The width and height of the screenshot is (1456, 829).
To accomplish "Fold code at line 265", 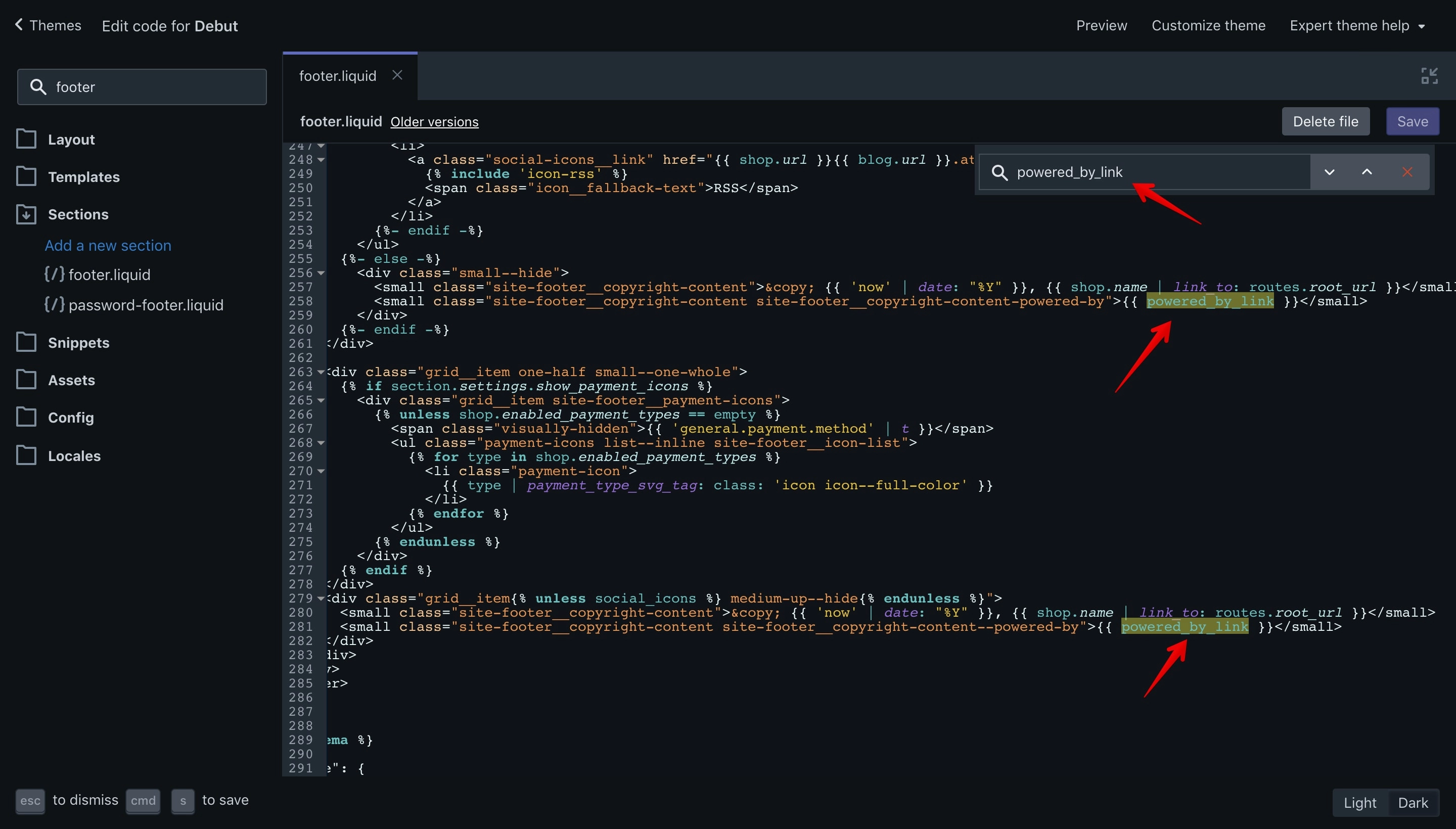I will click(321, 401).
